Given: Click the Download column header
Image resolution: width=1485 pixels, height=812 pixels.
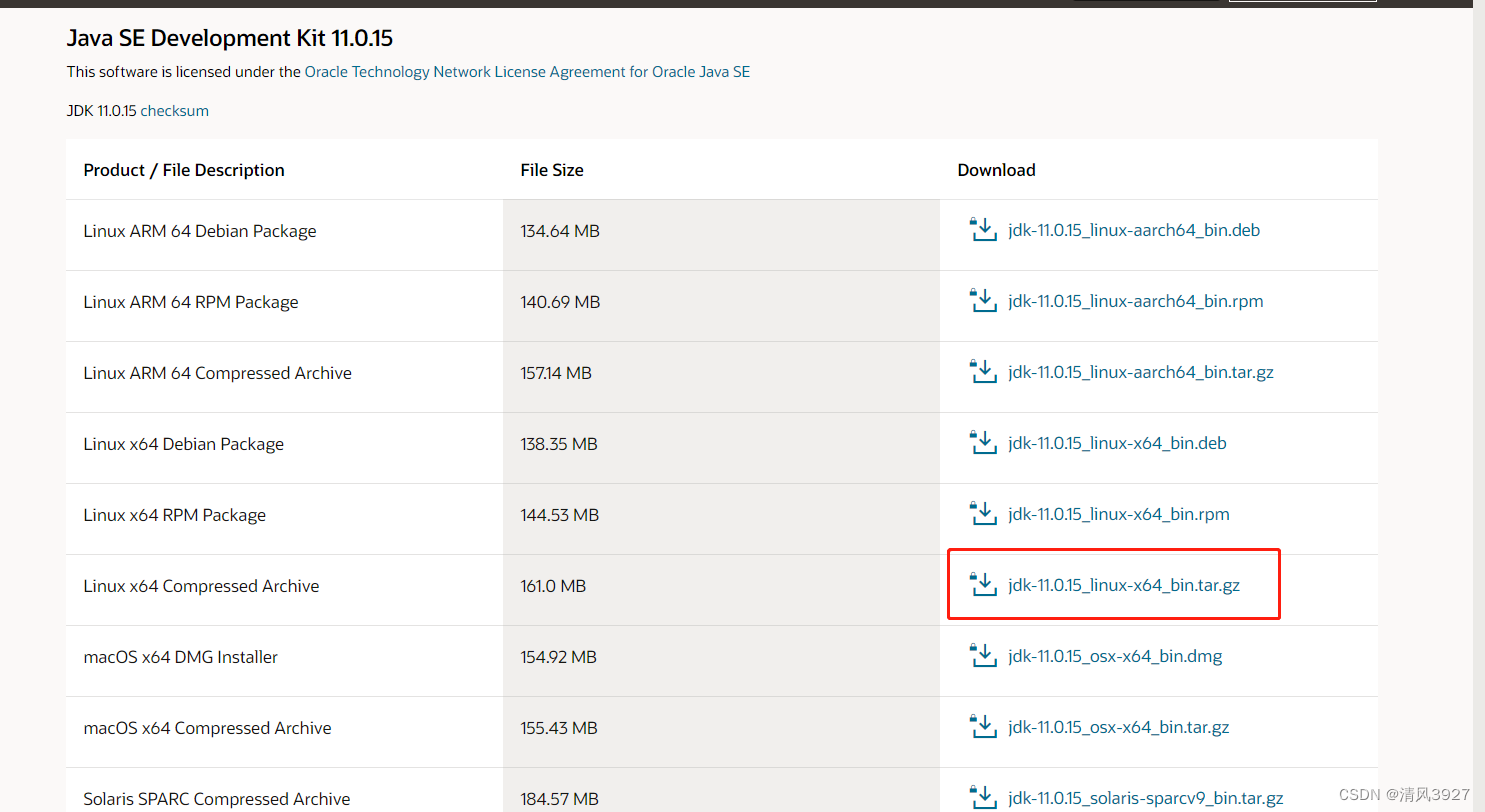Looking at the screenshot, I should click(996, 170).
